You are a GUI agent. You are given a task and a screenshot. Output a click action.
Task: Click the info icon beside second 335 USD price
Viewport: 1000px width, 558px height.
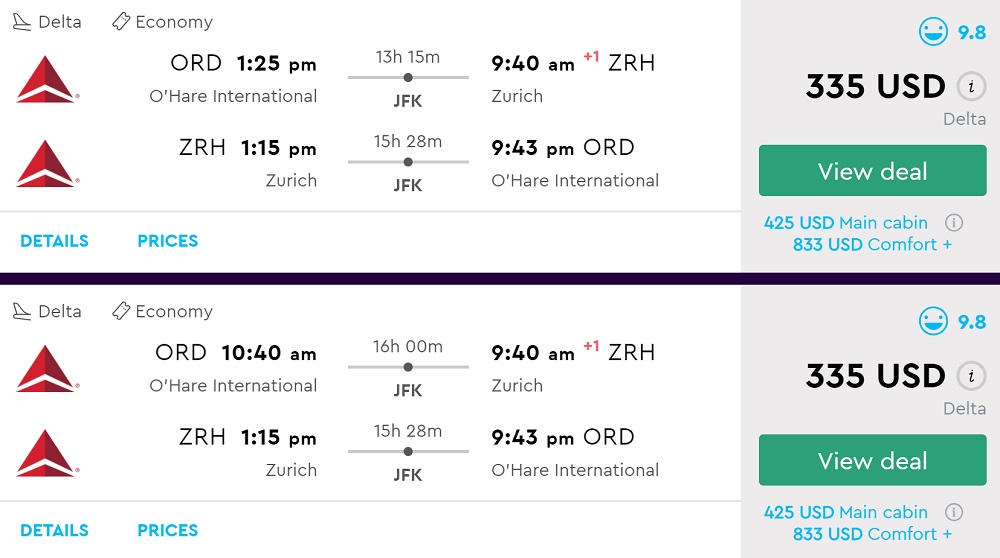tap(970, 376)
